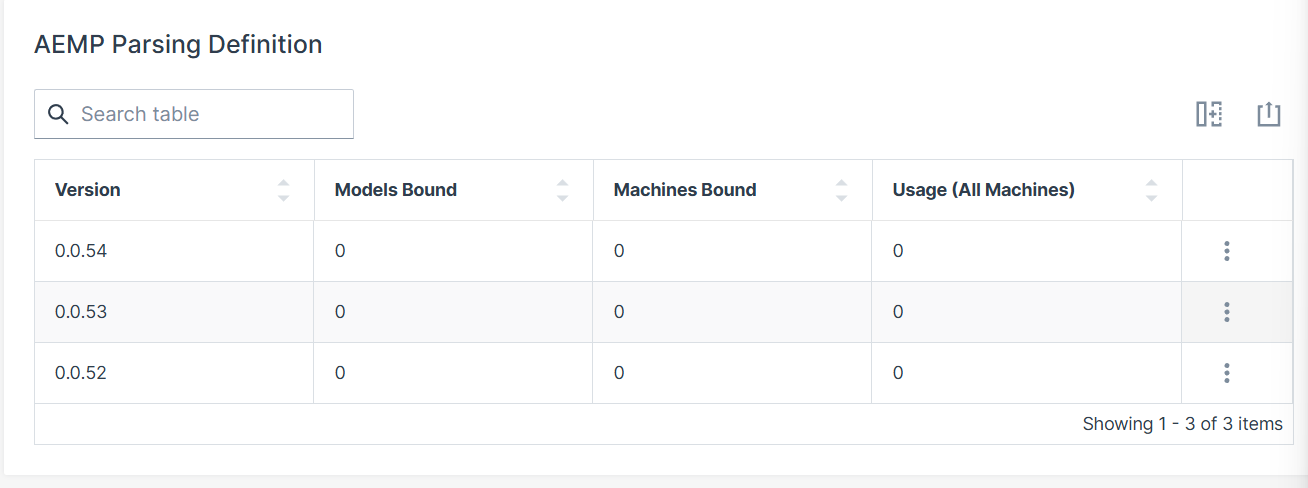Screen dimensions: 1308x488
Task: Click the Models Bound column header
Action: [395, 190]
